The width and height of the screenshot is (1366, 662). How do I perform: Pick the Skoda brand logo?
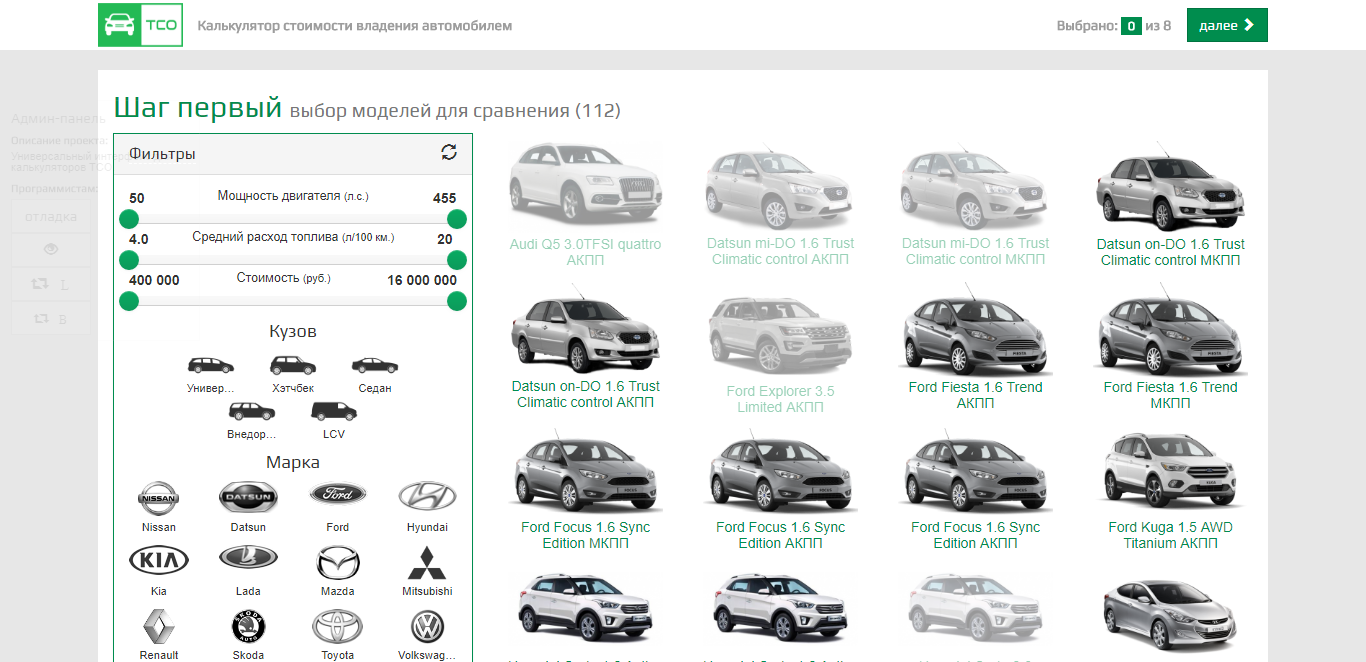click(248, 626)
